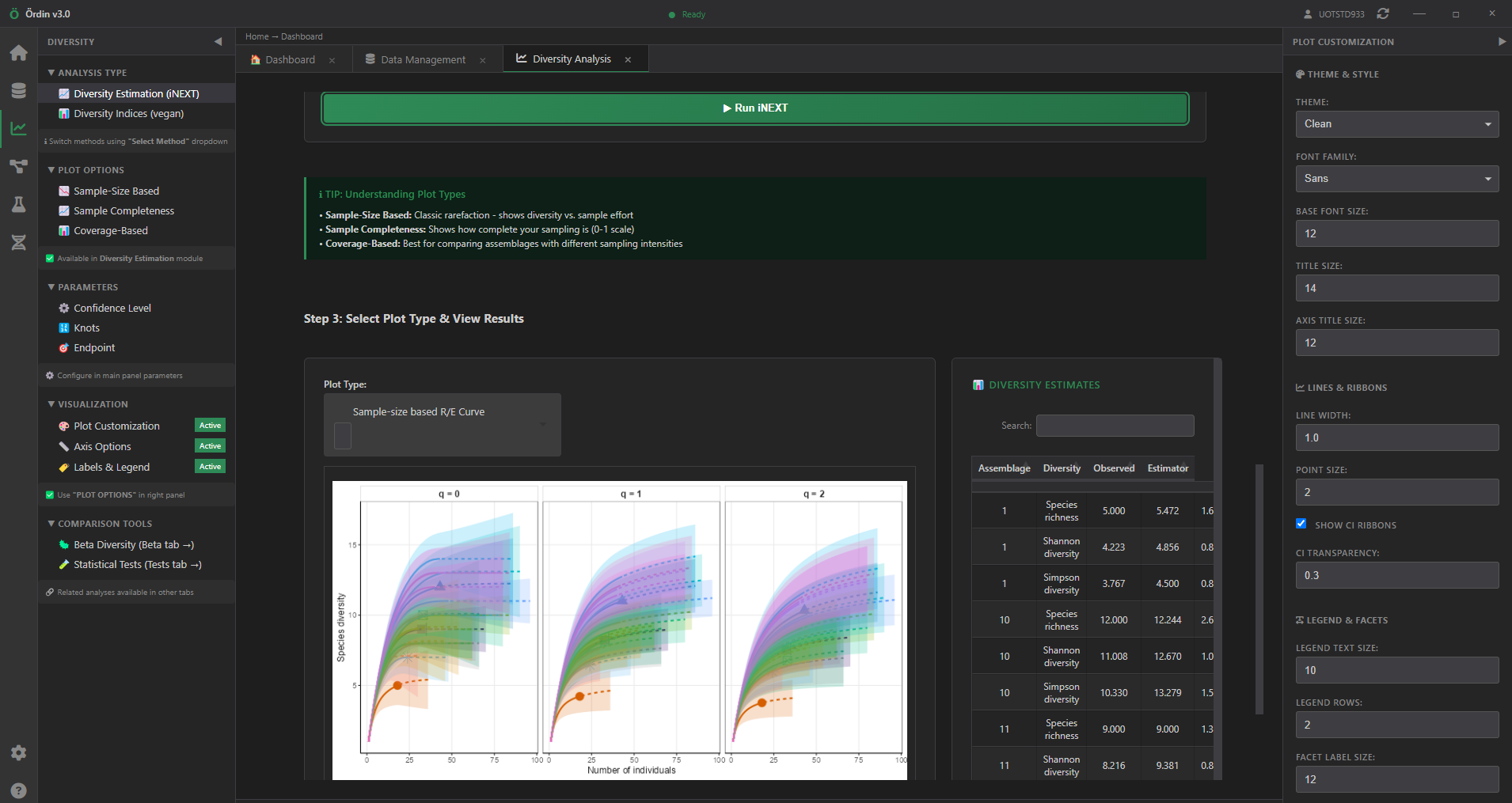Open settings gear at sidebar bottom

18,752
